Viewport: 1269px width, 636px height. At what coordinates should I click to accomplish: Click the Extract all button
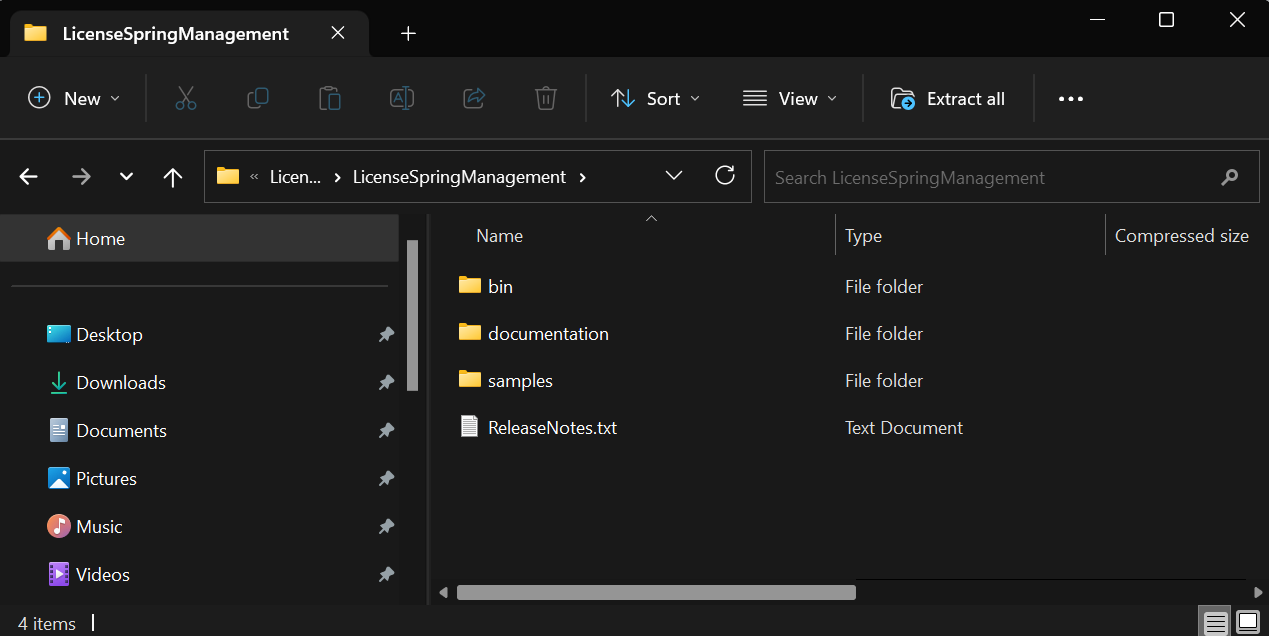point(948,98)
